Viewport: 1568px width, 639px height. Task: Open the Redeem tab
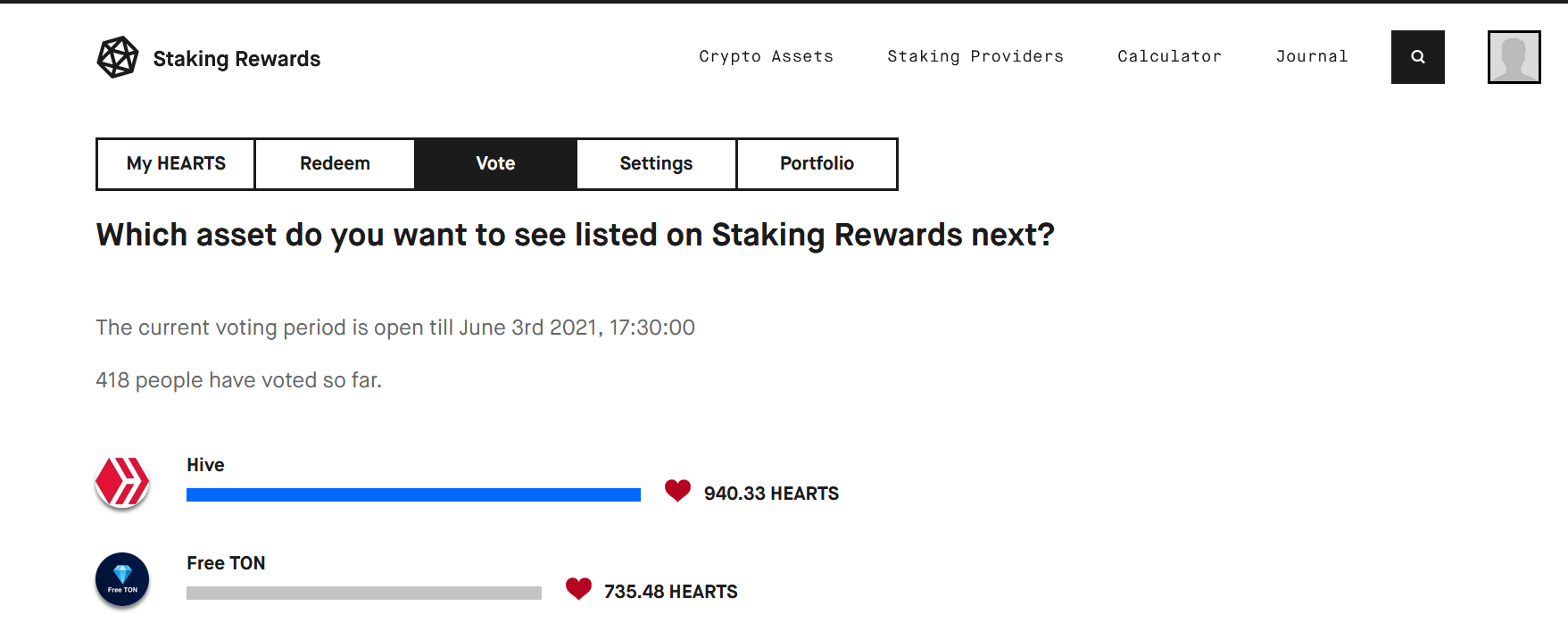[335, 164]
